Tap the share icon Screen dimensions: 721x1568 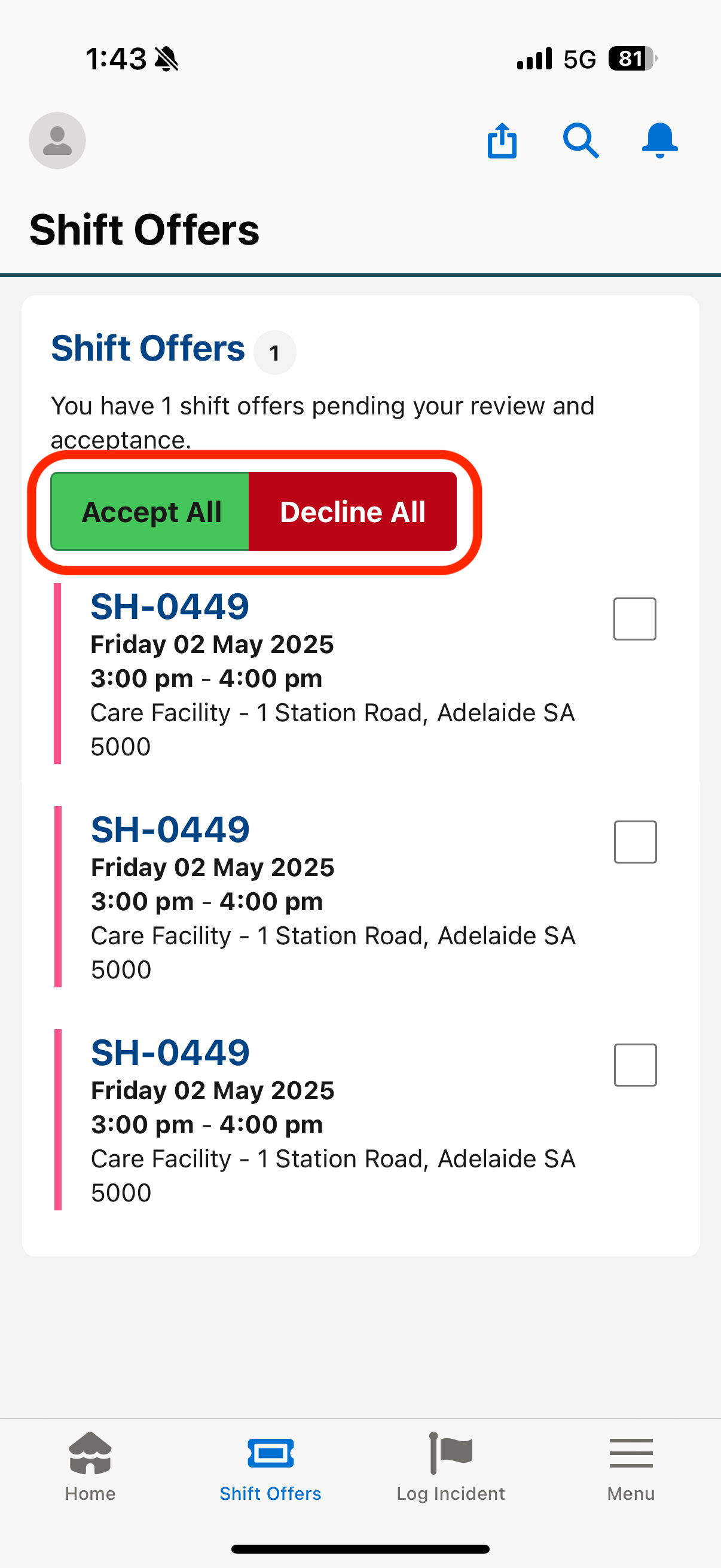pyautogui.click(x=502, y=141)
